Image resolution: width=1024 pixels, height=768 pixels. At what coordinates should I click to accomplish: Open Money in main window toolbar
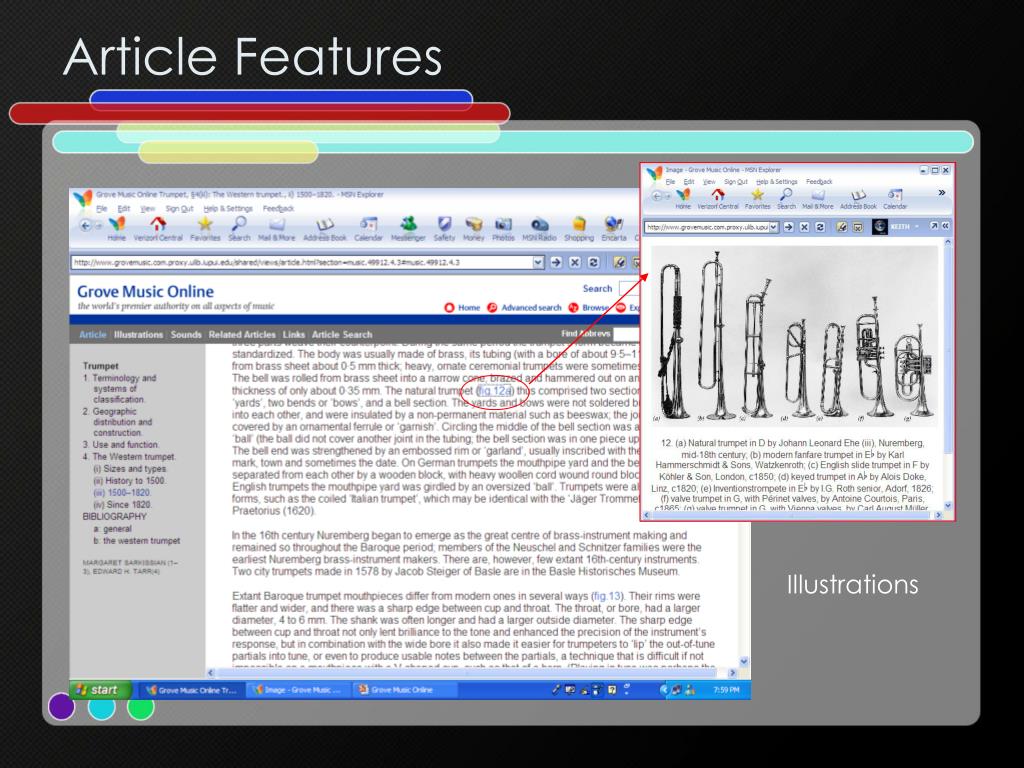[473, 229]
